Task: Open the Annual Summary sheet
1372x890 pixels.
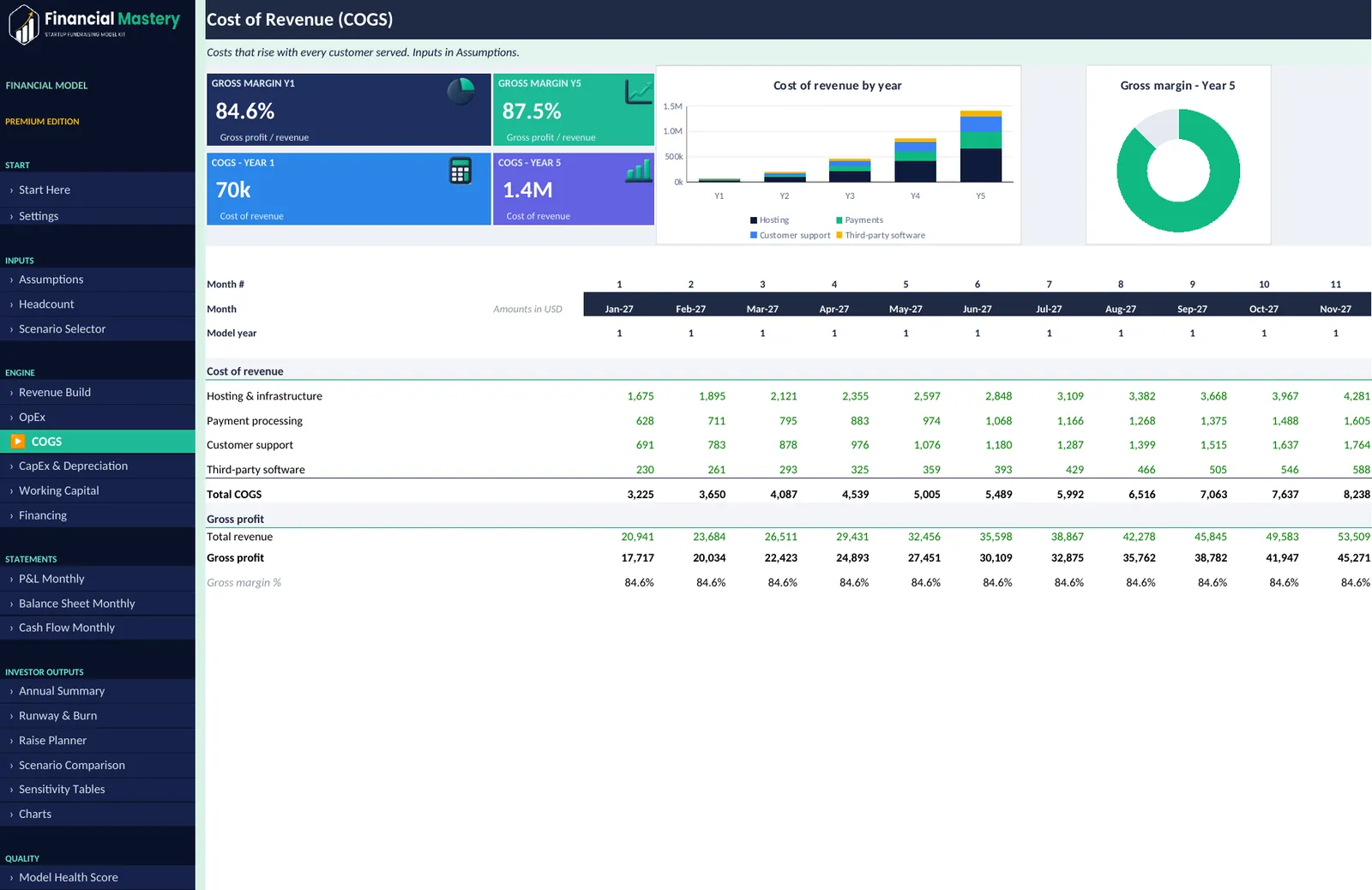Action: tap(98, 691)
